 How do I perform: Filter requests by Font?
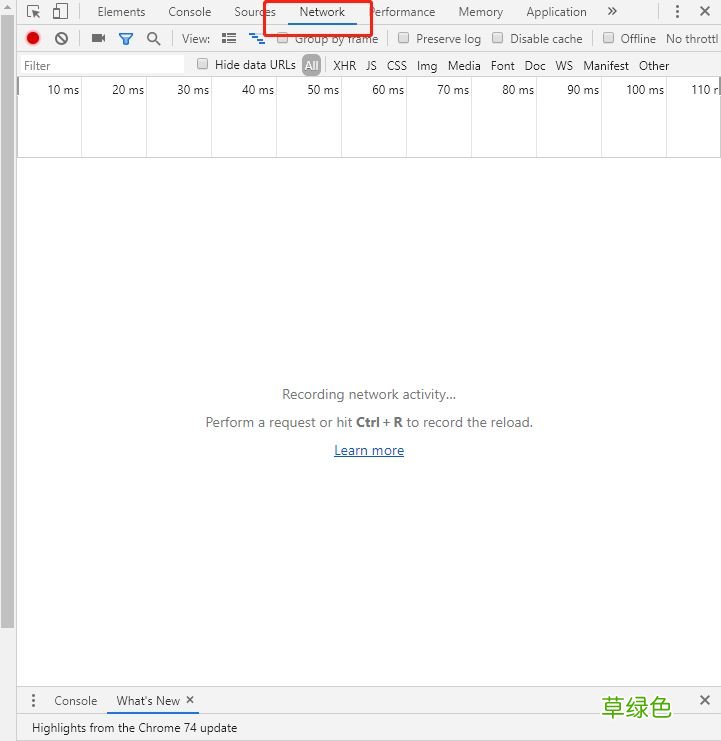click(503, 66)
